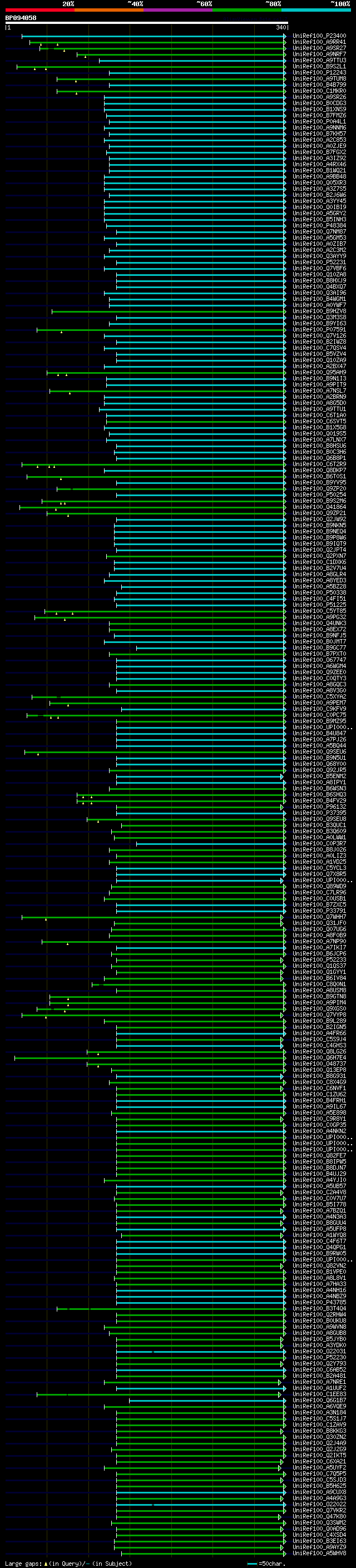Select hit label UniRef100_O67747
Screen dimensions: 356x1568
pos(319,660)
